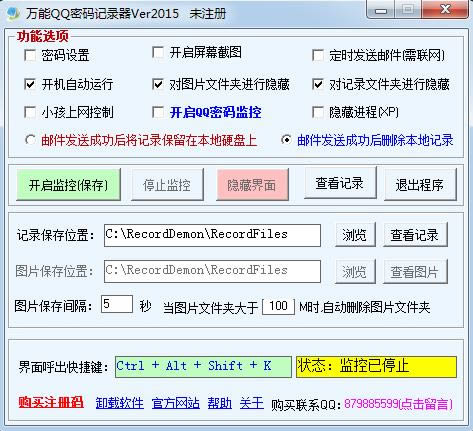Viewport: 473px width, 431px height.
Task: Click 查看记录 button beside 隐藏界面
Action: tap(340, 183)
